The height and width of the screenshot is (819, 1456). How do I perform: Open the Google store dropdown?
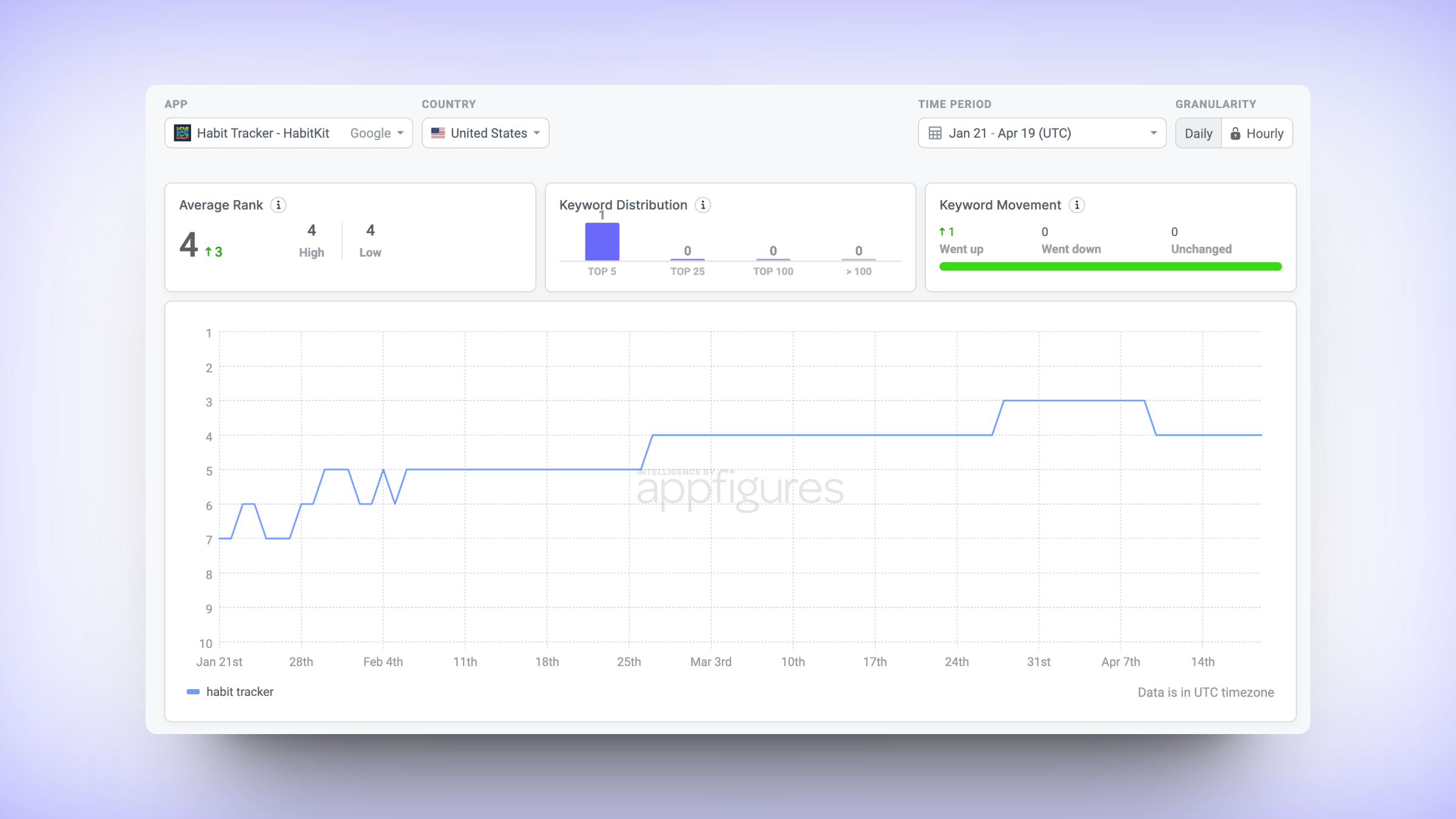(376, 133)
